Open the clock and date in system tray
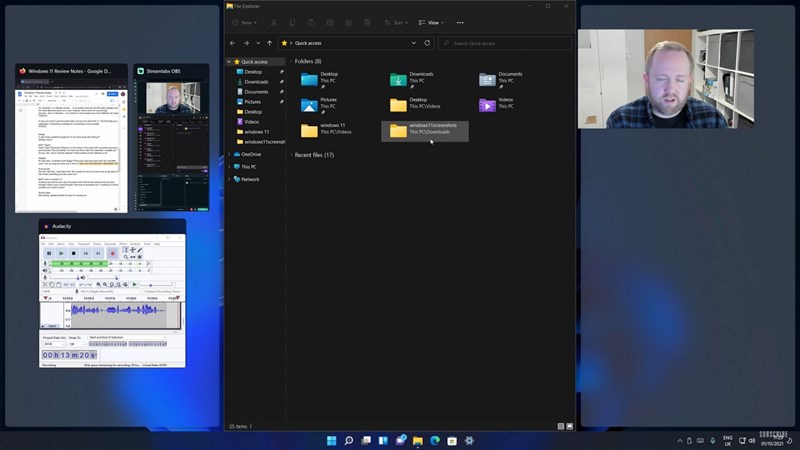This screenshot has width=800, height=450. [x=772, y=441]
